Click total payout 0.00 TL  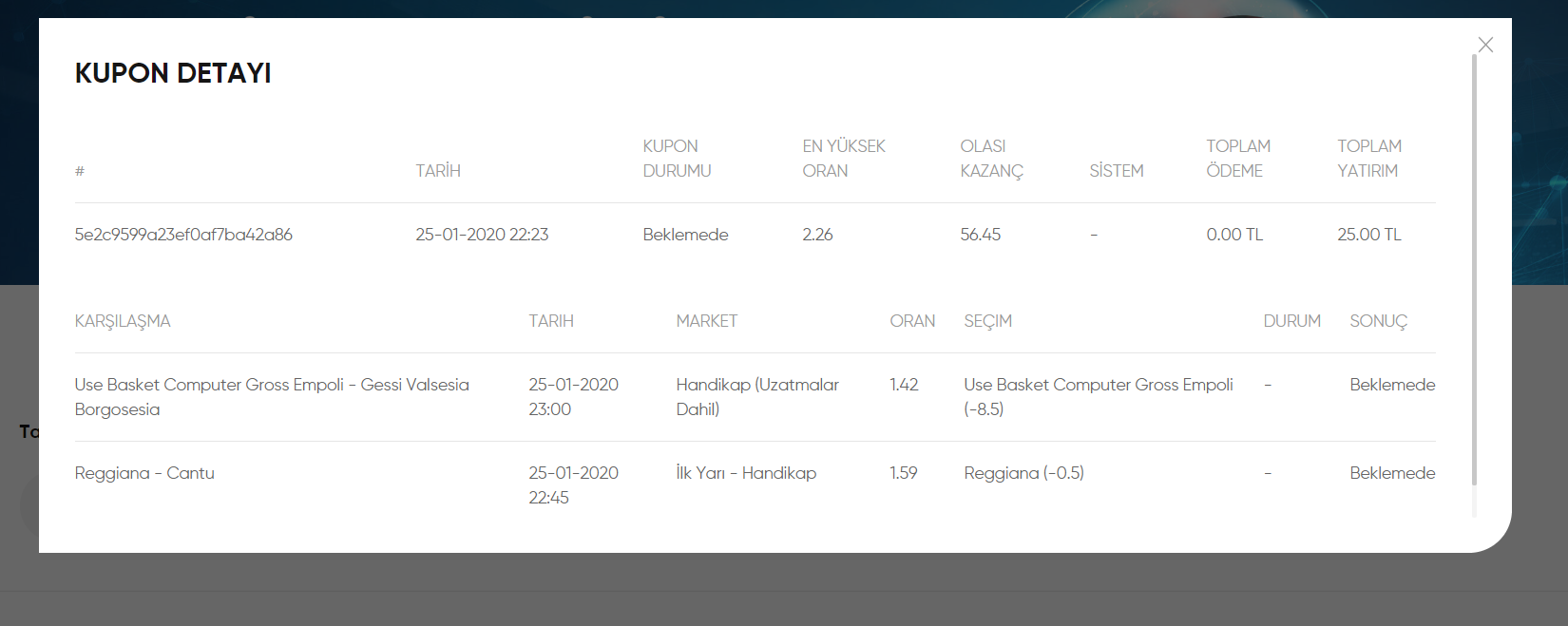point(1234,235)
